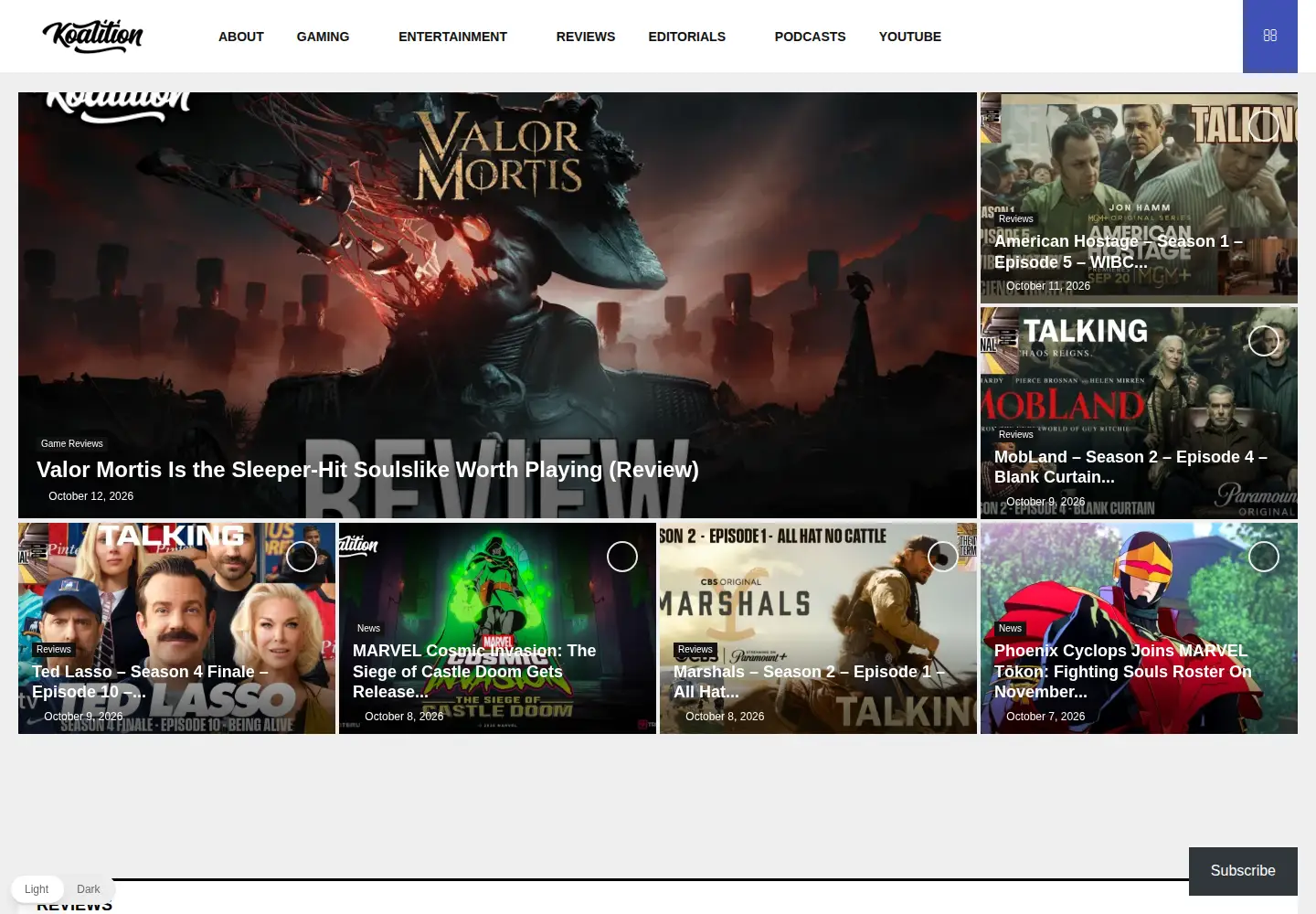
Task: Open the ABOUT menu item
Action: pos(241,37)
